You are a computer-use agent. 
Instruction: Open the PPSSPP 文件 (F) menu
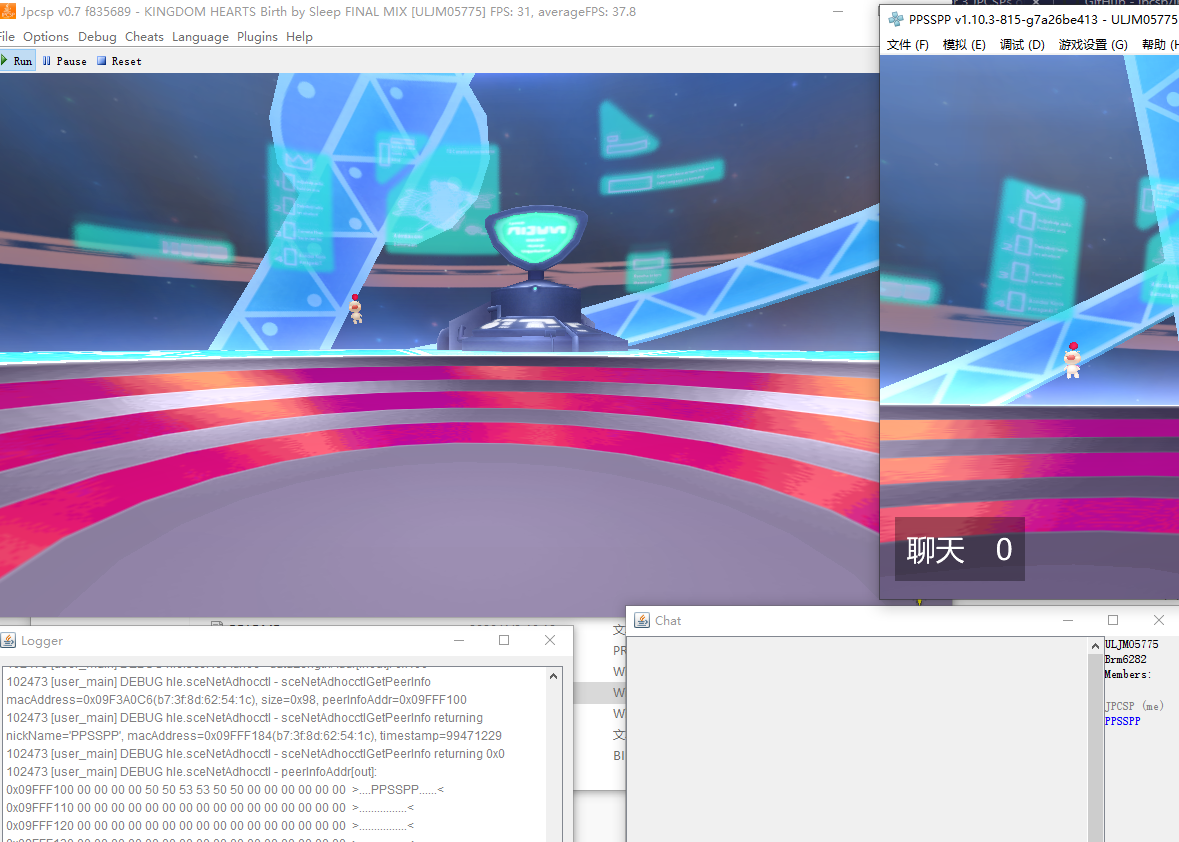pyautogui.click(x=907, y=45)
